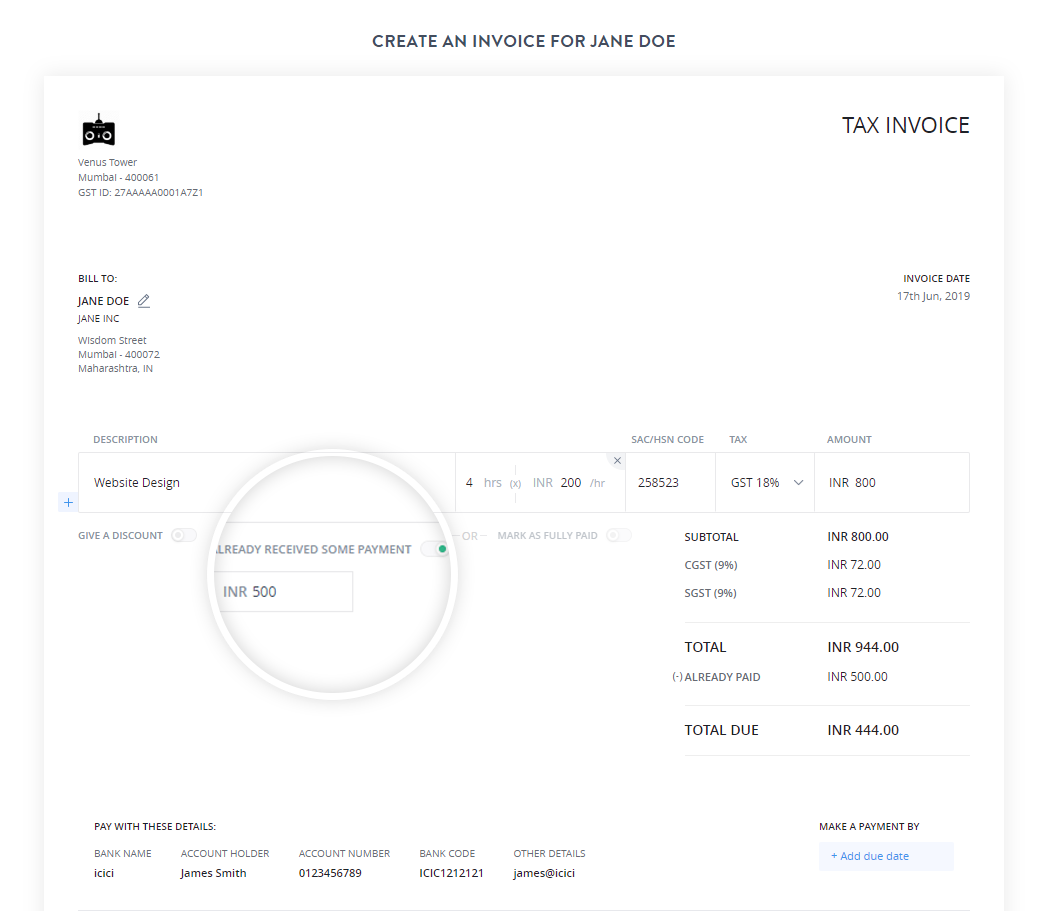Remove the Website Design line item
The image size is (1045, 911).
click(617, 461)
